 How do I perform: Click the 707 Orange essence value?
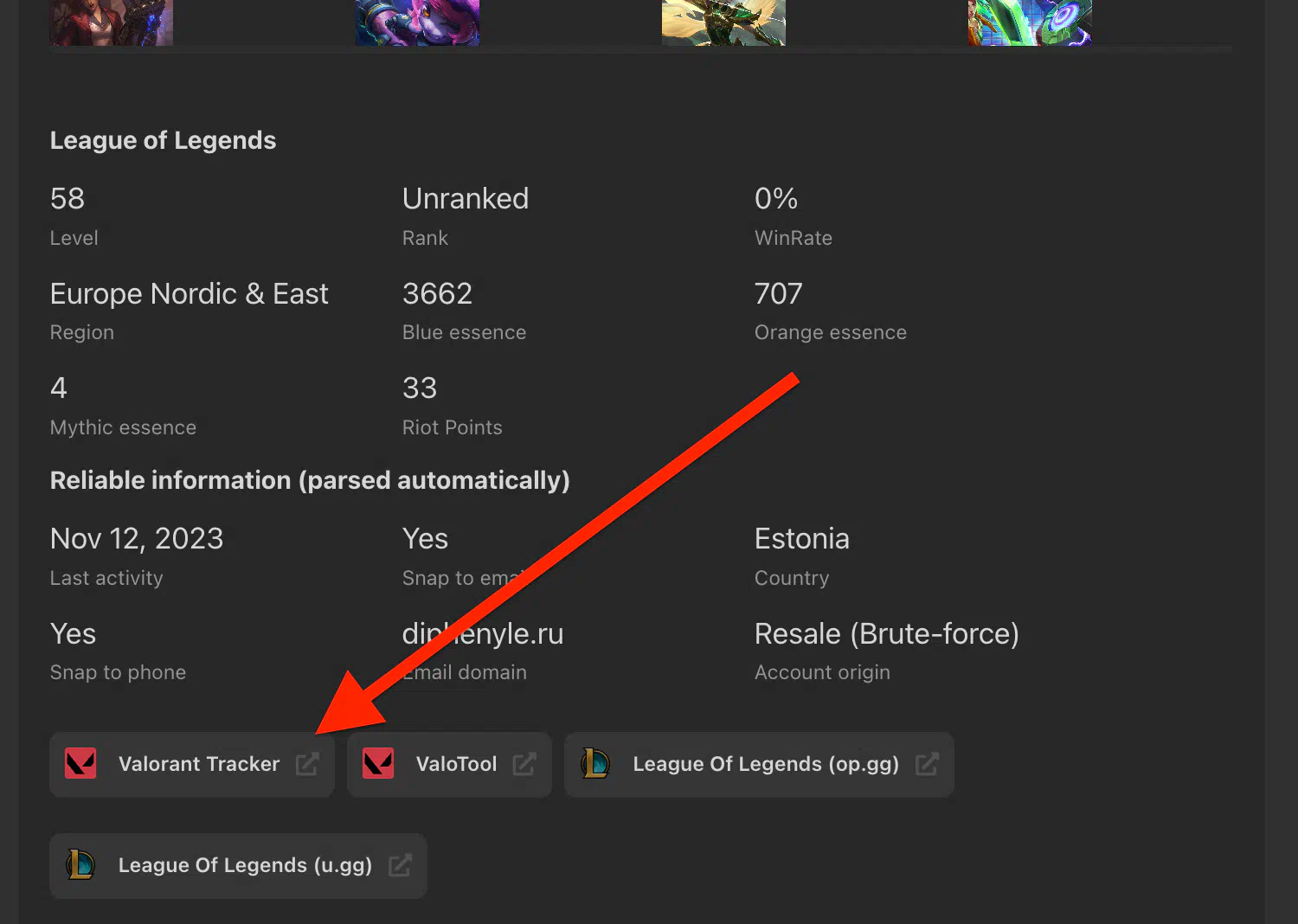779,294
